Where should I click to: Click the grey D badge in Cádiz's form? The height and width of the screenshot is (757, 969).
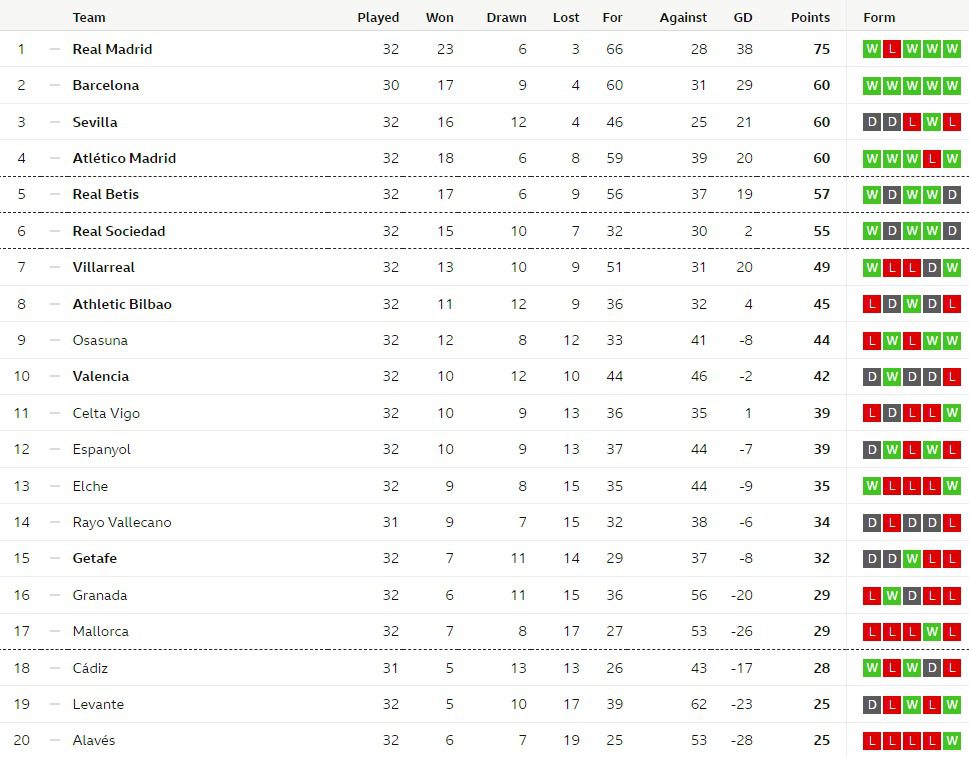(x=932, y=668)
